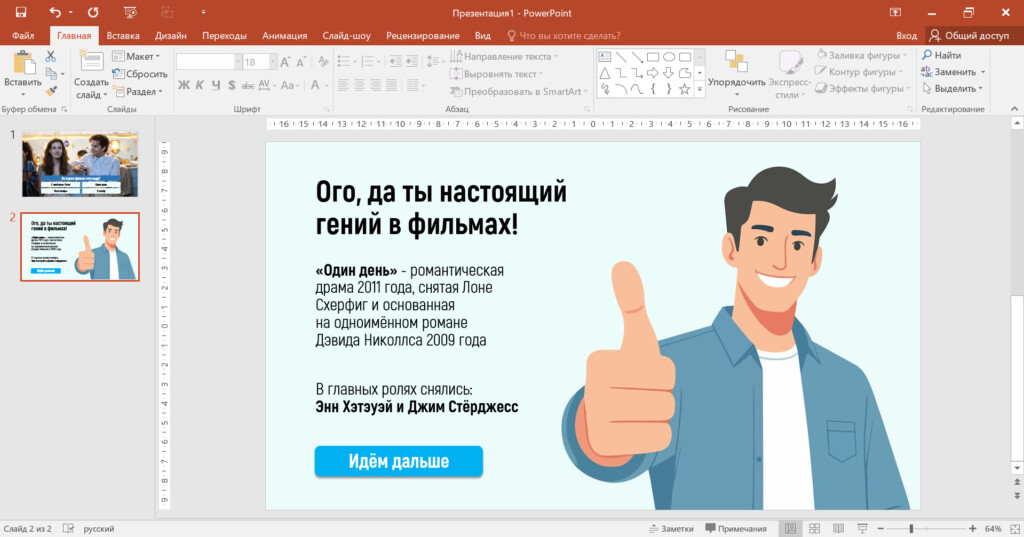Click the Cut scissors icon
1024x537 pixels.
pyautogui.click(x=51, y=57)
